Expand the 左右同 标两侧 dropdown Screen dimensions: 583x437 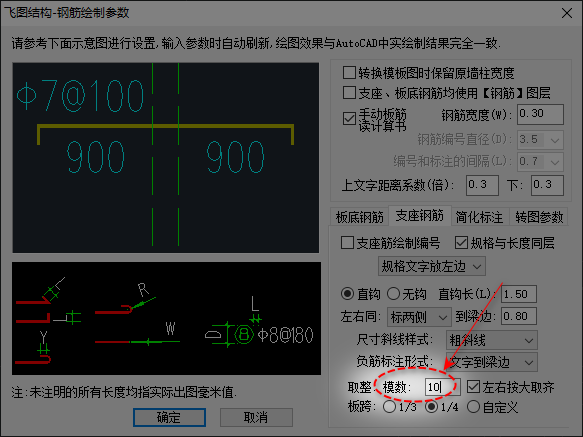(419, 317)
